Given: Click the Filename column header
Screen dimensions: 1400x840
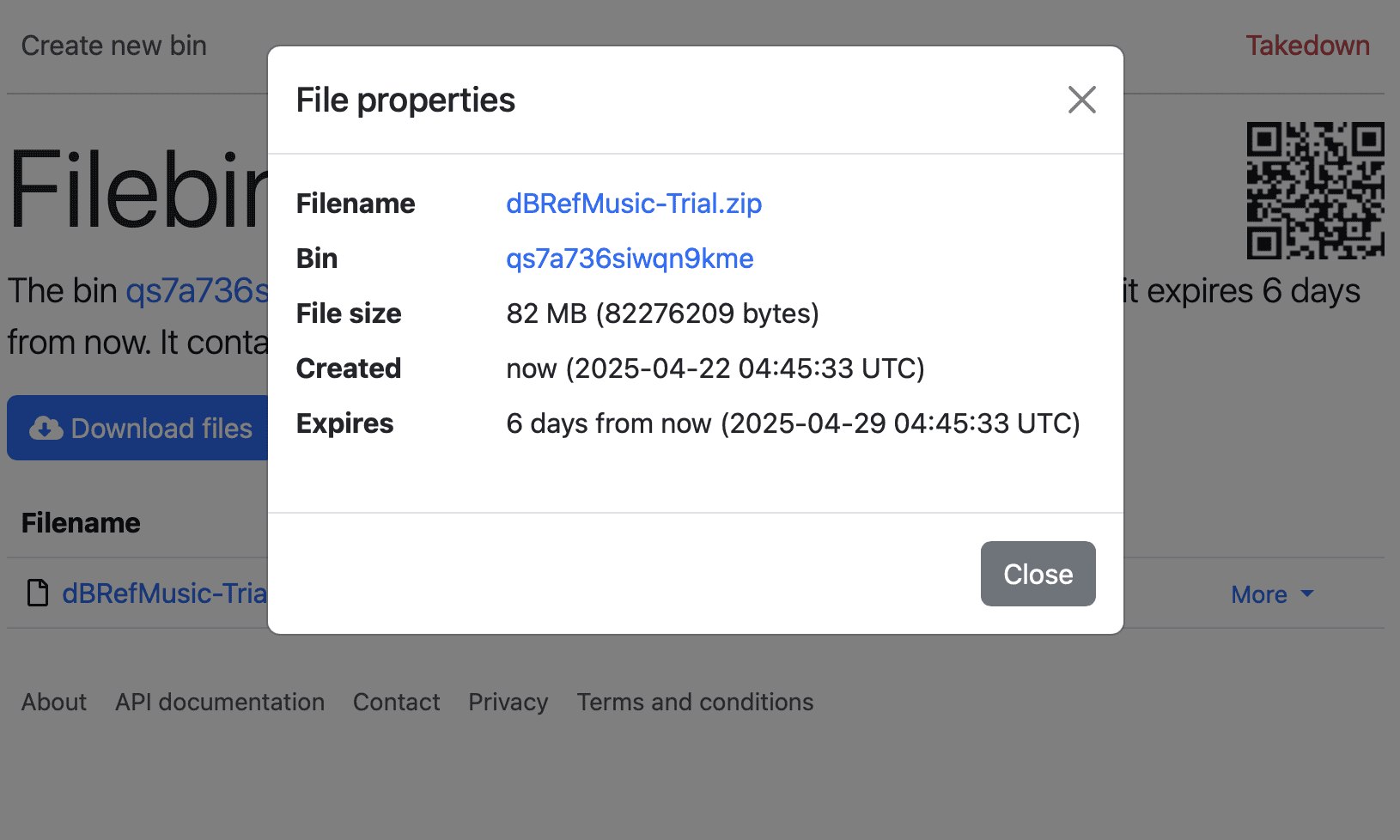Looking at the screenshot, I should [x=81, y=523].
